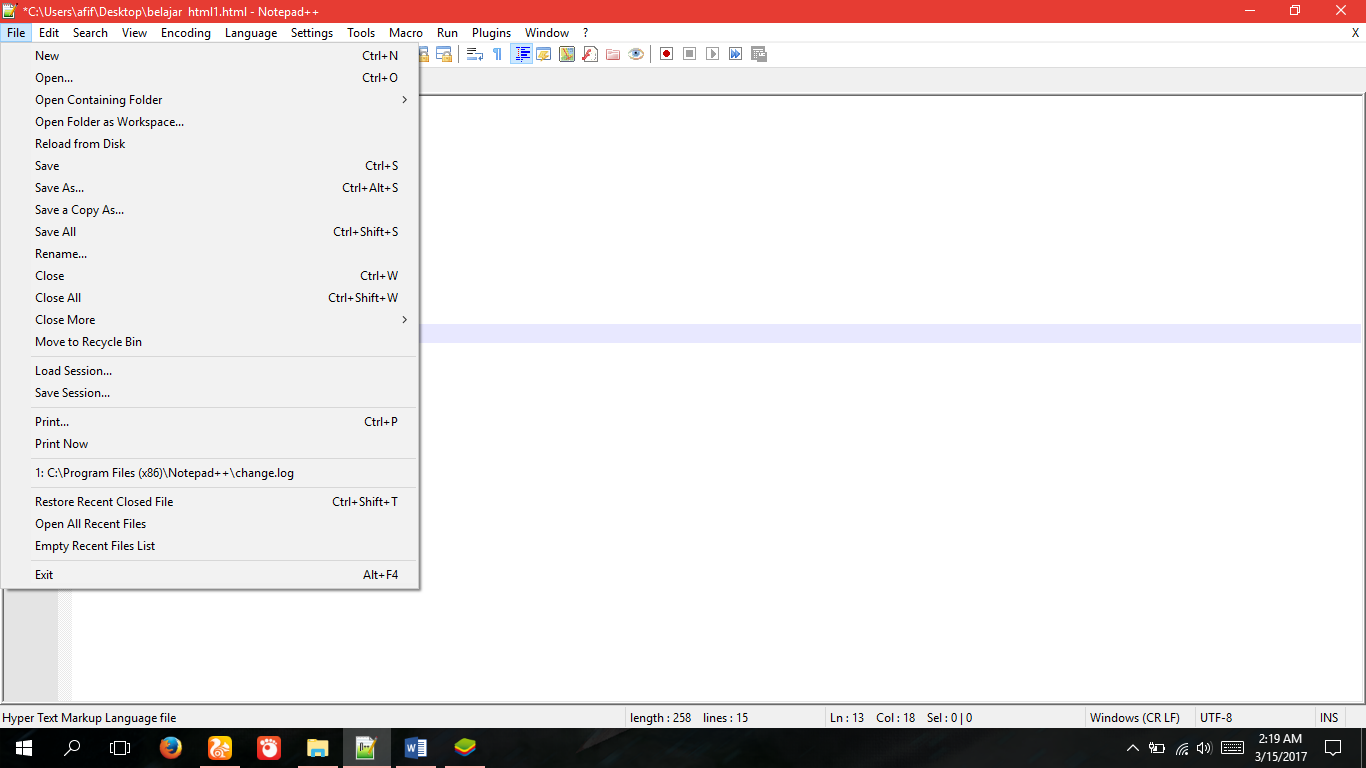
Task: Select Restore Recent Closed File
Action: 210,502
